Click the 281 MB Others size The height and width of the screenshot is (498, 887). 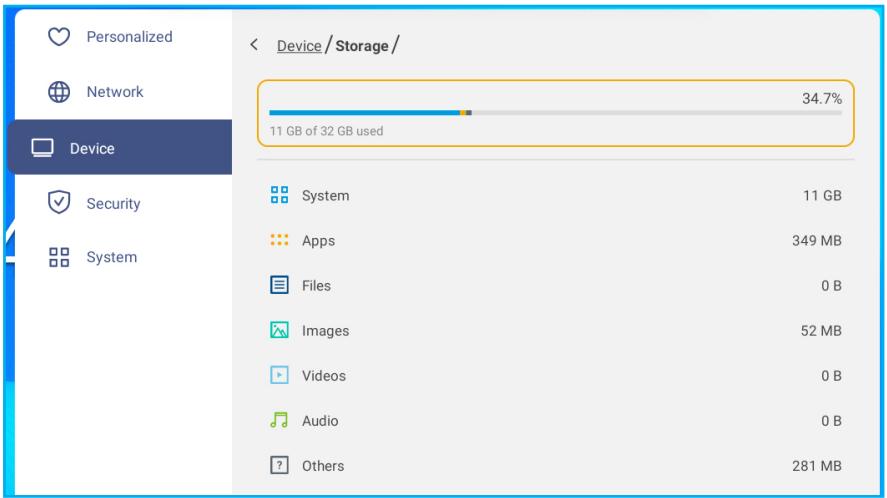coord(817,466)
